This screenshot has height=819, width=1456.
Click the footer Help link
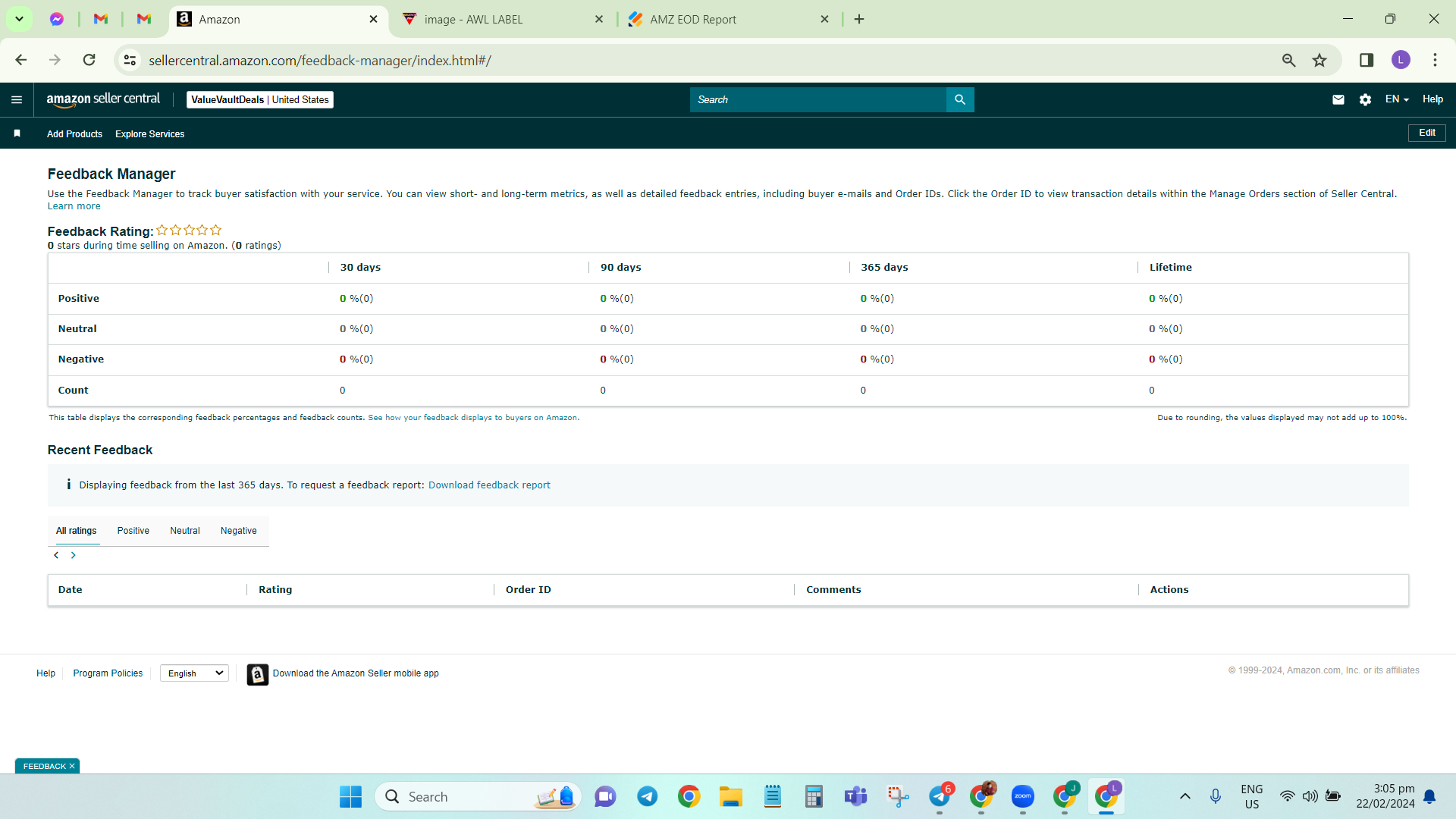[x=45, y=673]
